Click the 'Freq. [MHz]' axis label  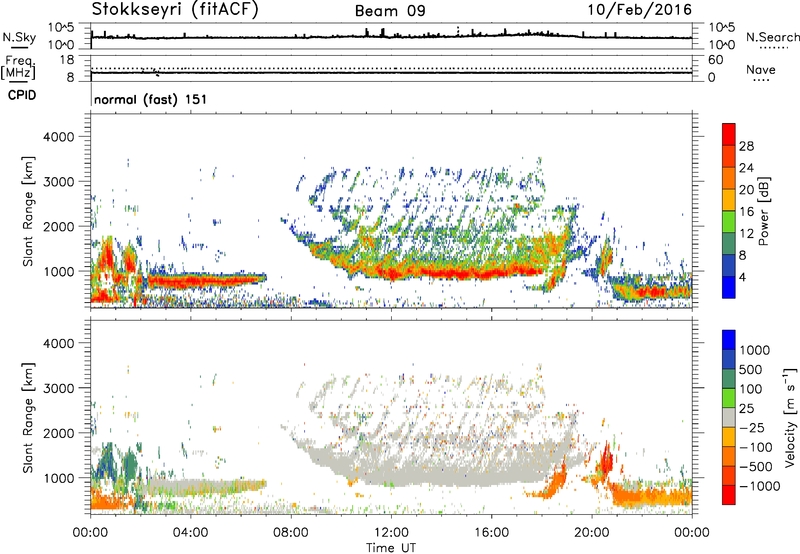tap(18, 68)
